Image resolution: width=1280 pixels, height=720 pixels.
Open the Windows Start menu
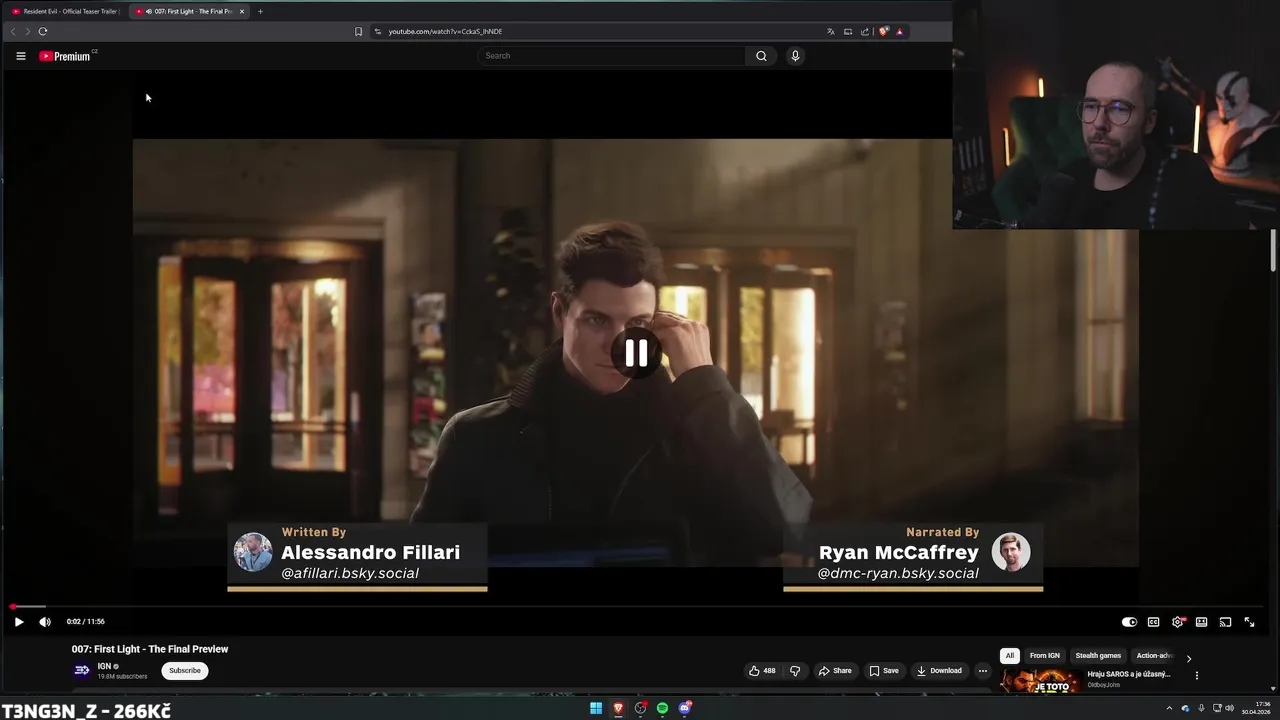click(x=596, y=708)
